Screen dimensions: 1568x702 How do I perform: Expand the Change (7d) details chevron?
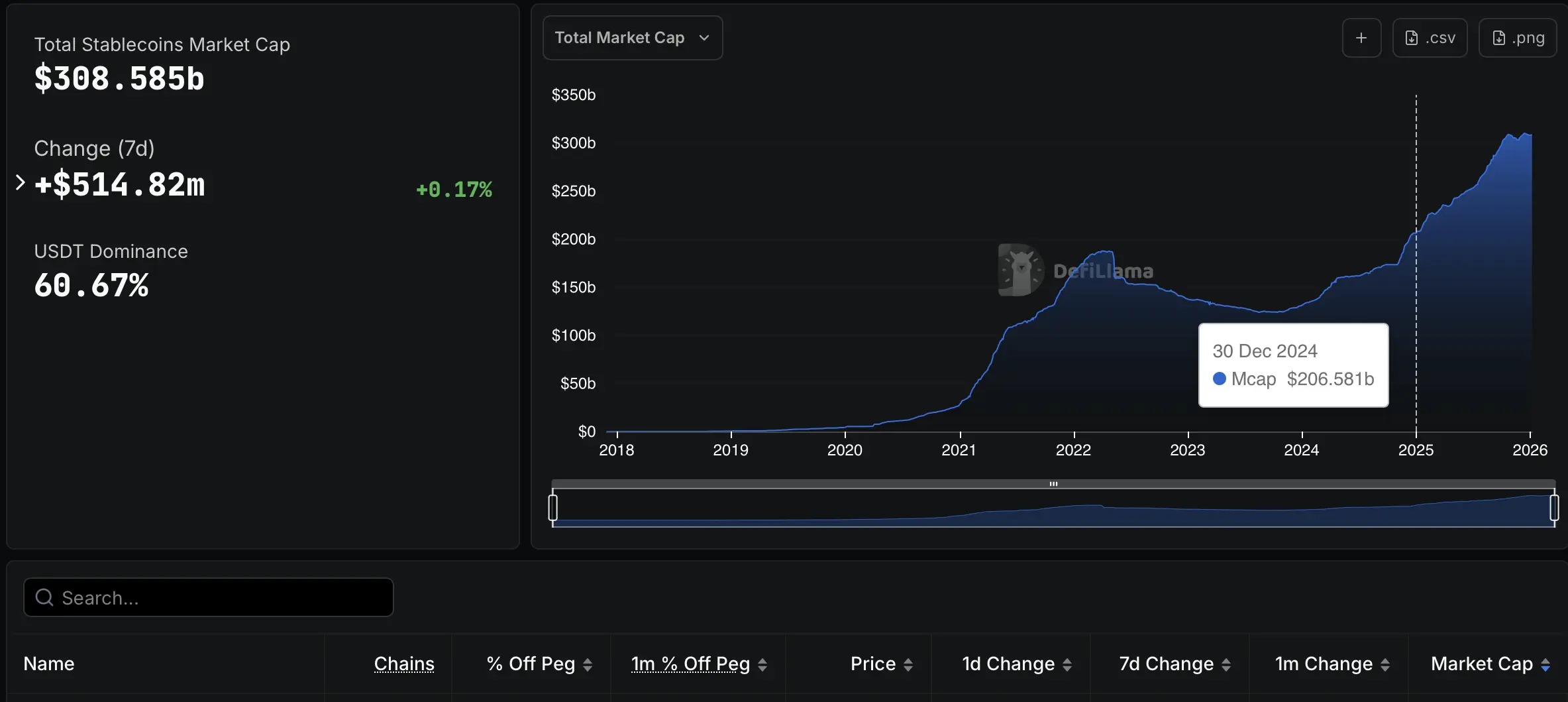click(x=19, y=182)
